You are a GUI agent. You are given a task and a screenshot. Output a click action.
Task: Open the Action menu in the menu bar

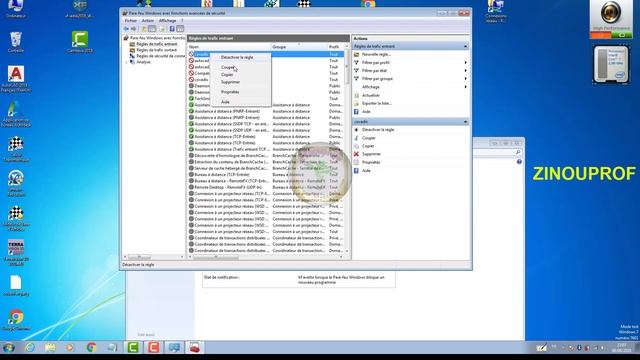click(148, 20)
